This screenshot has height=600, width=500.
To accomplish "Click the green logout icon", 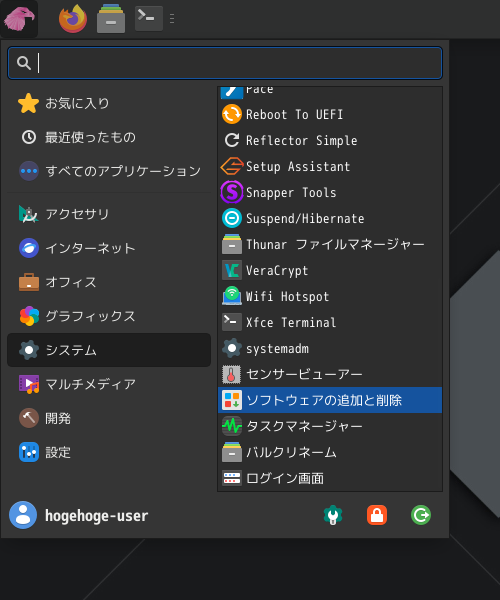I will [x=421, y=515].
